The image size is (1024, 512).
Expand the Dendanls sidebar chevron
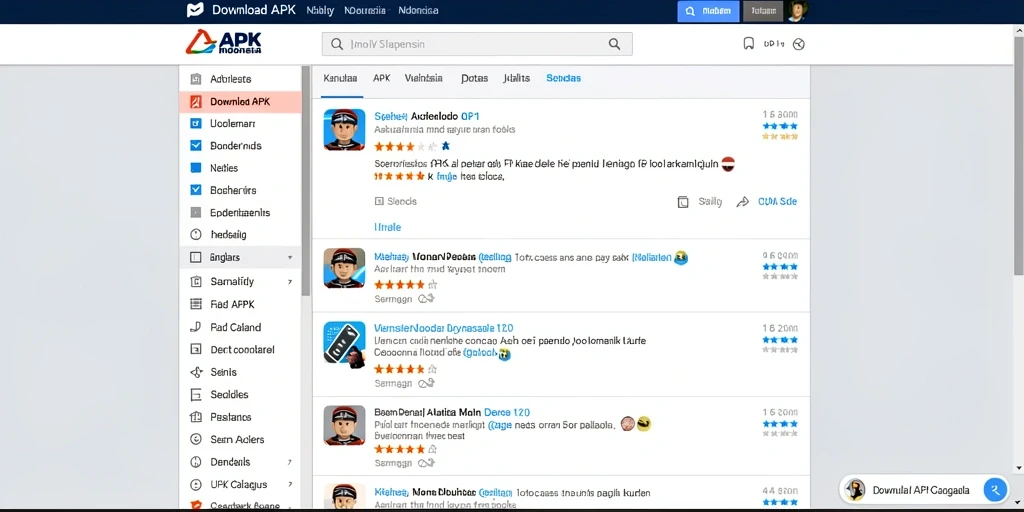click(x=290, y=462)
